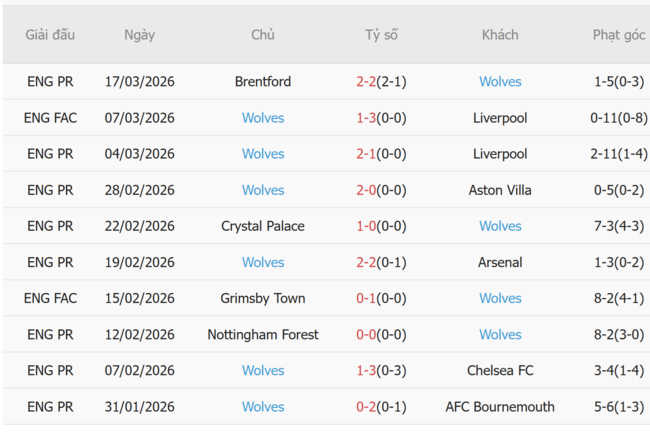
Task: Open the Chelsea FC team link
Action: click(x=500, y=370)
